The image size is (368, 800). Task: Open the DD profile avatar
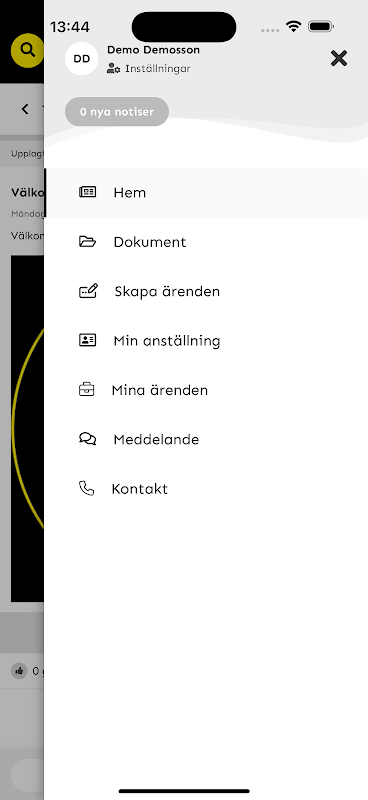click(x=82, y=59)
